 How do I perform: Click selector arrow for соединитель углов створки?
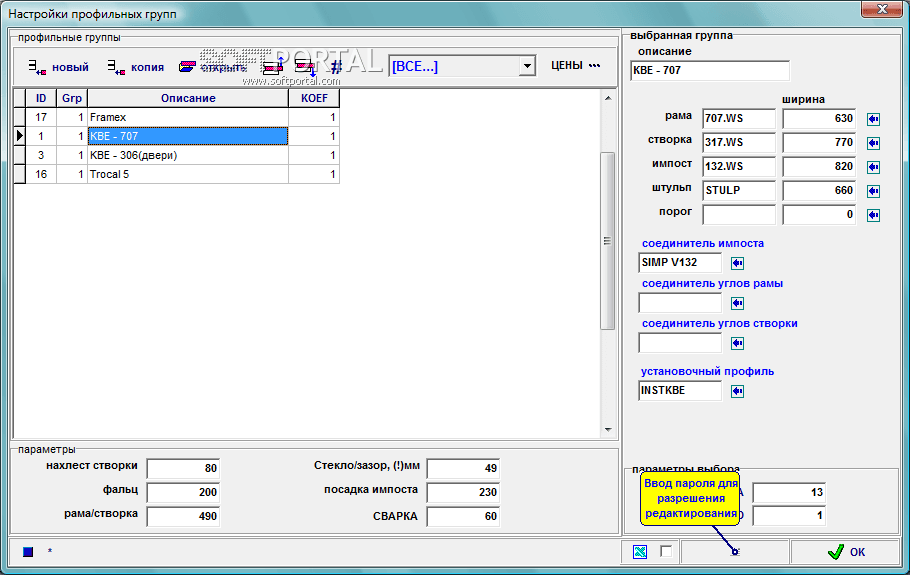coord(737,343)
